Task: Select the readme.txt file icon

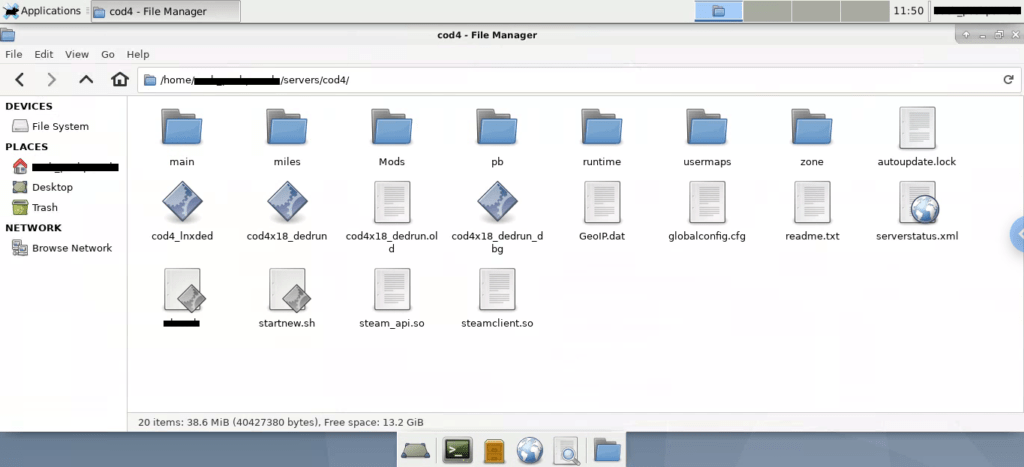Action: [x=812, y=202]
